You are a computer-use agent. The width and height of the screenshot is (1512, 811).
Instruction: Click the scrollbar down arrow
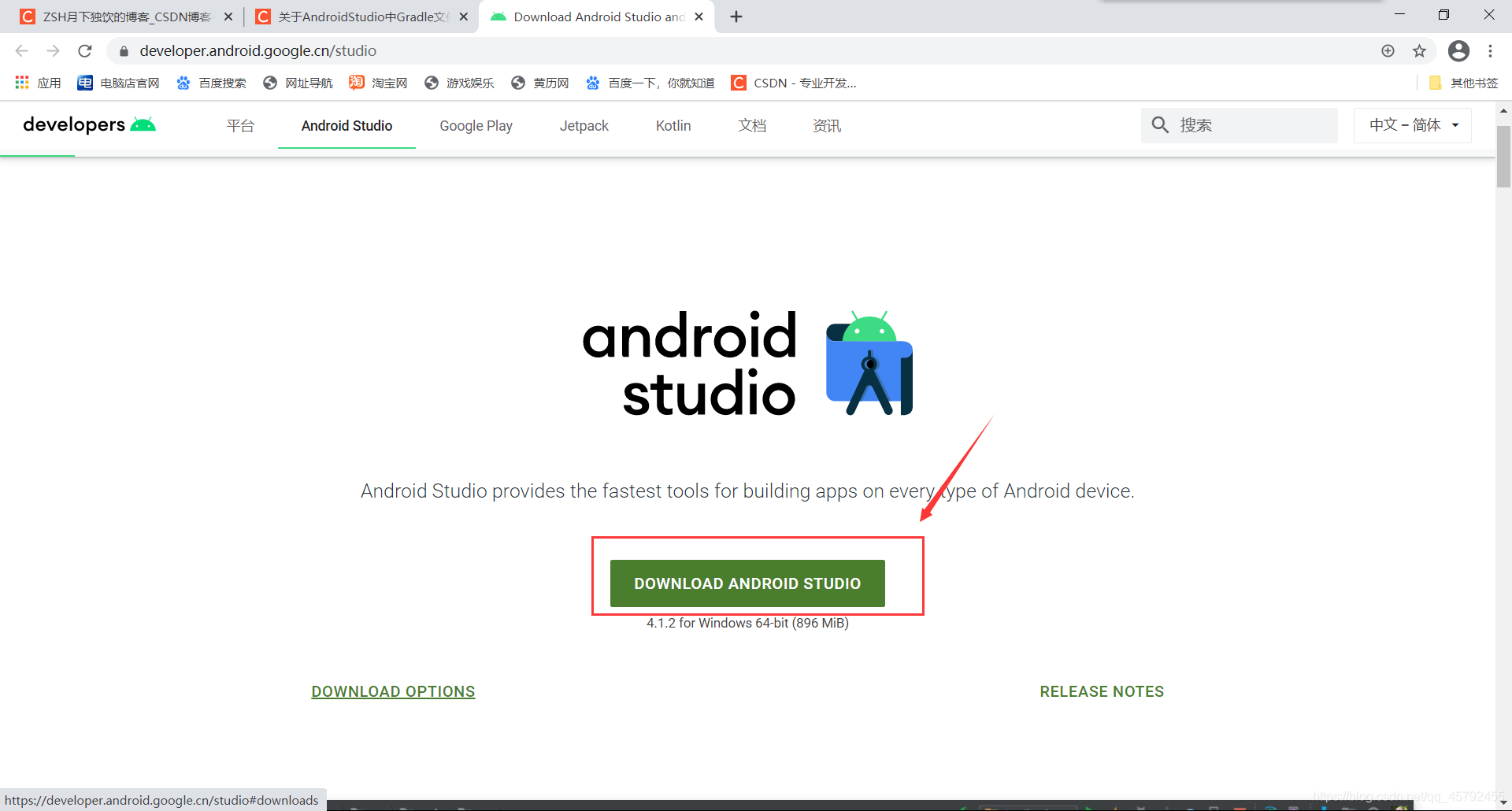click(1503, 802)
